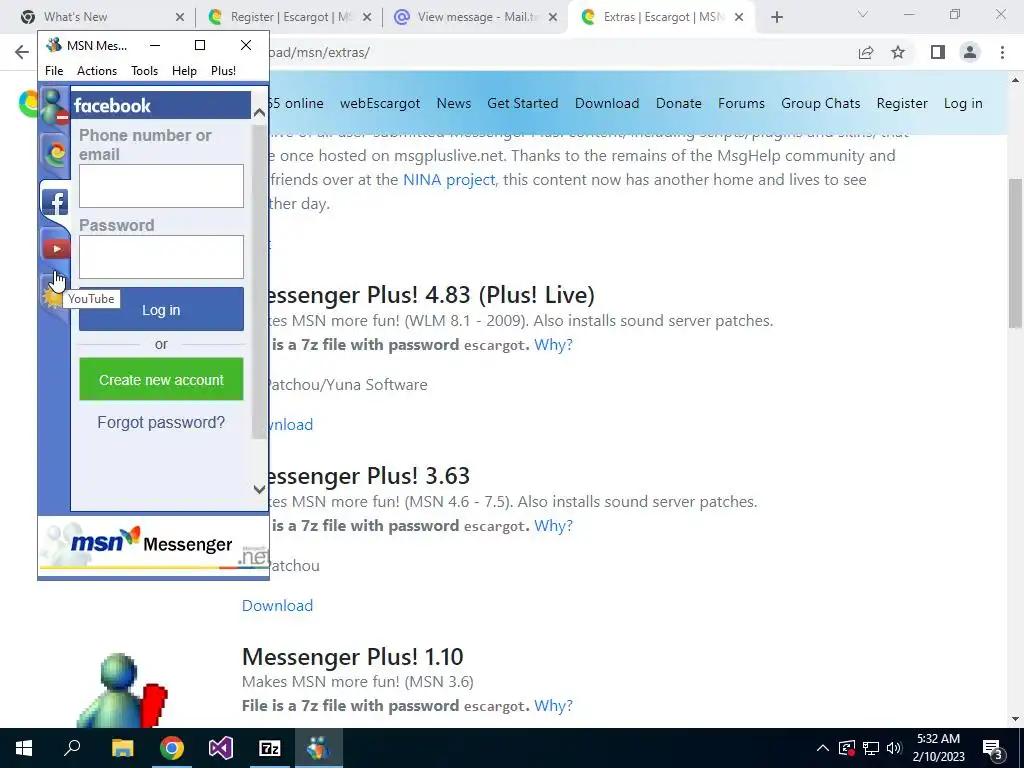This screenshot has height=768, width=1024.
Task: Open the Plus! menu in MSN
Action: (223, 71)
